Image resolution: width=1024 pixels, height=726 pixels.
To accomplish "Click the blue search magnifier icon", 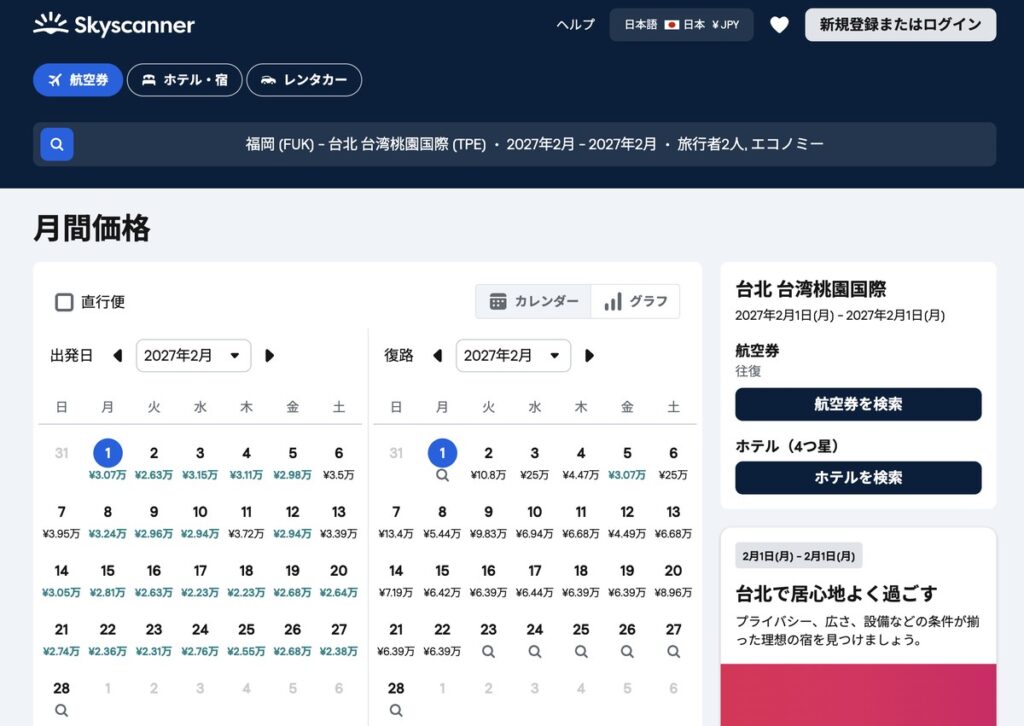I will click(x=57, y=144).
